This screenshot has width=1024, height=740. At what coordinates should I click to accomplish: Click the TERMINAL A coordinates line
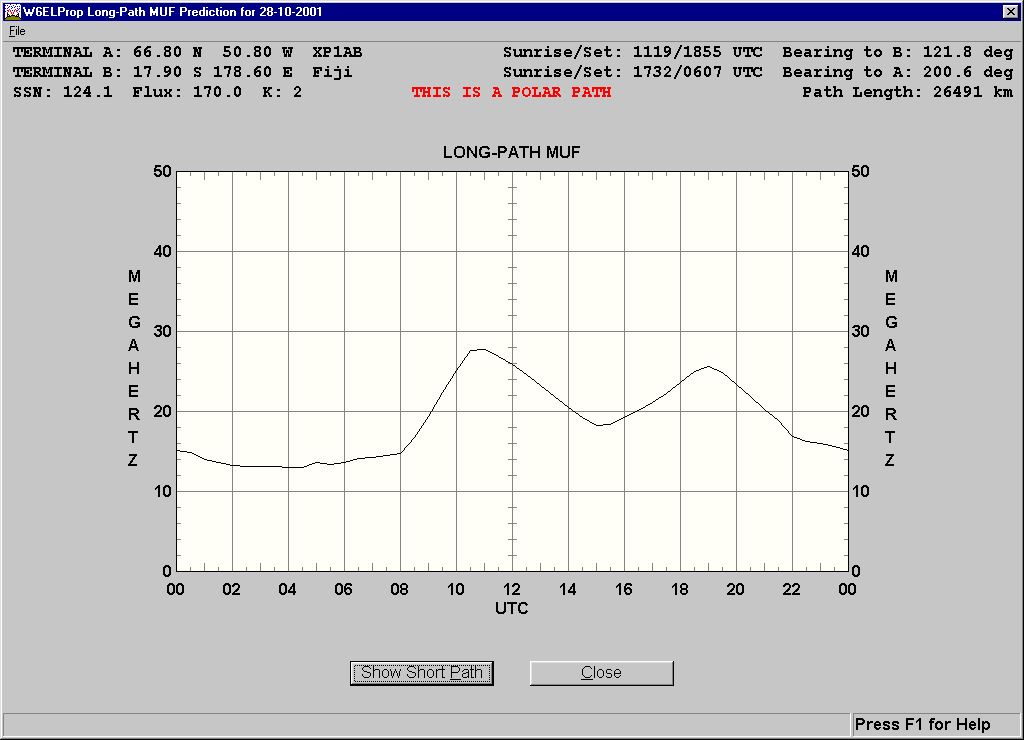pyautogui.click(x=187, y=52)
